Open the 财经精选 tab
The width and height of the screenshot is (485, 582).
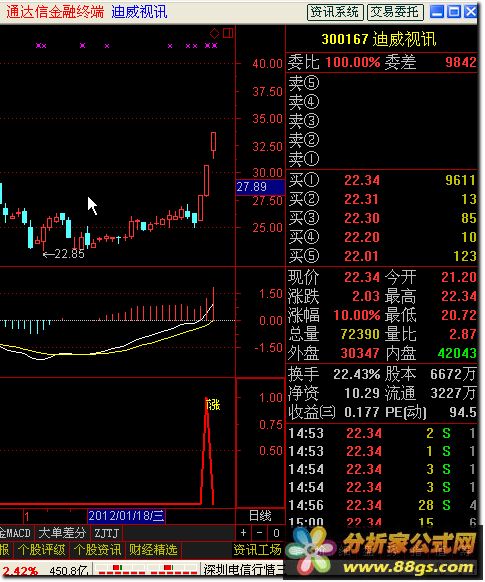(153, 550)
